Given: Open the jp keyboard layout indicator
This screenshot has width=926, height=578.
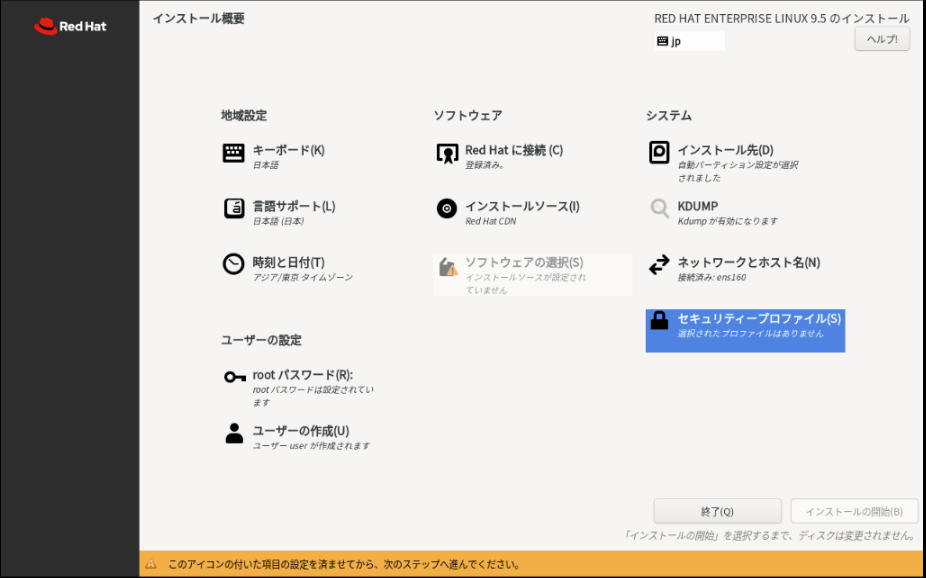Looking at the screenshot, I should 690,38.
